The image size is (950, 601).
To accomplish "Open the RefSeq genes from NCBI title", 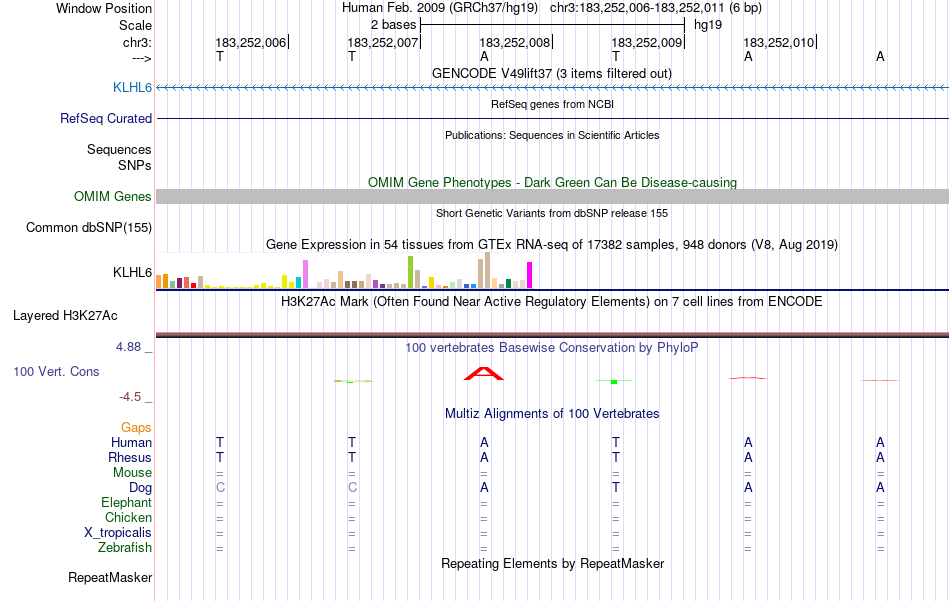I will (552, 104).
